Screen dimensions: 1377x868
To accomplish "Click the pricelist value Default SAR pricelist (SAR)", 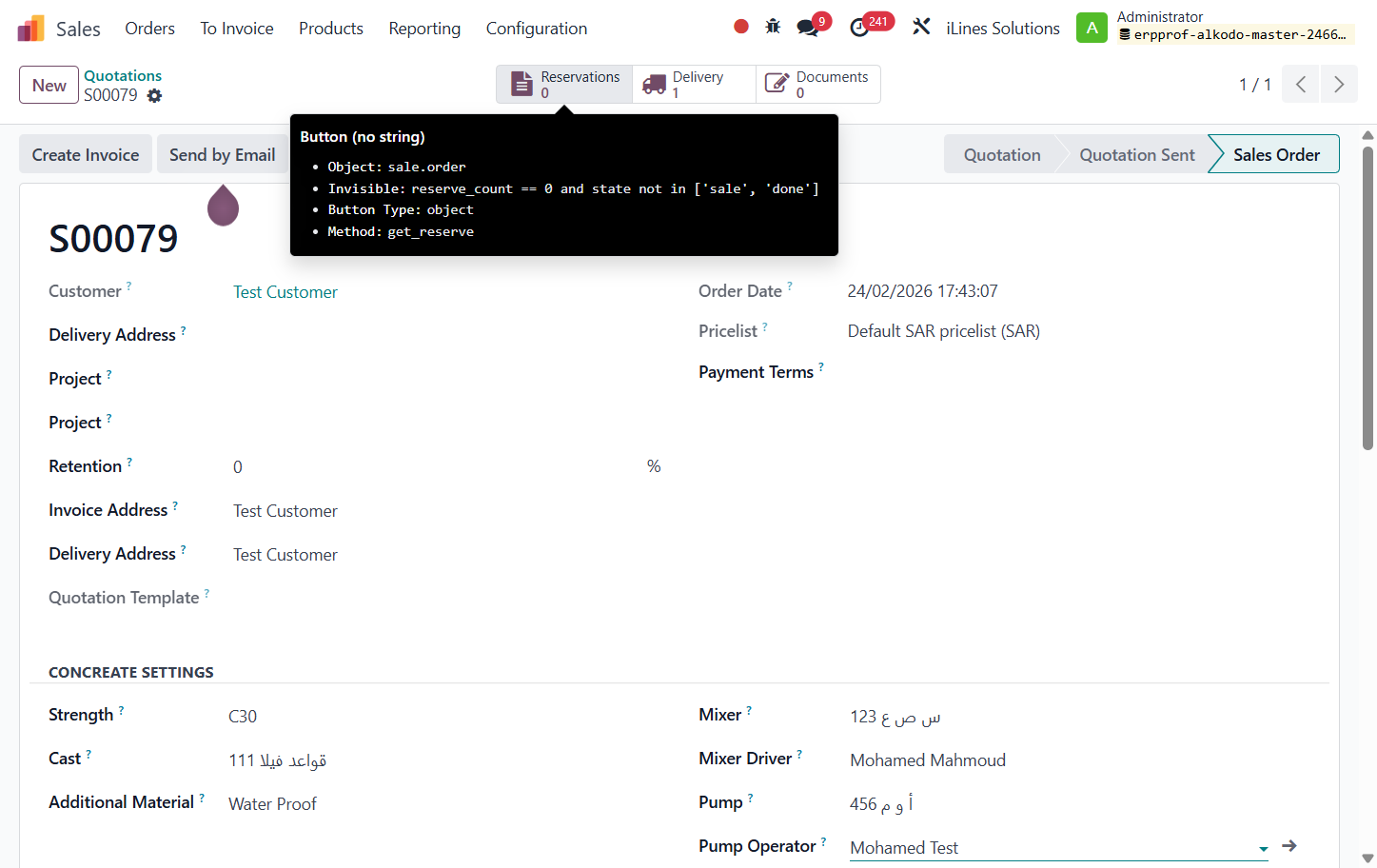I will (944, 331).
